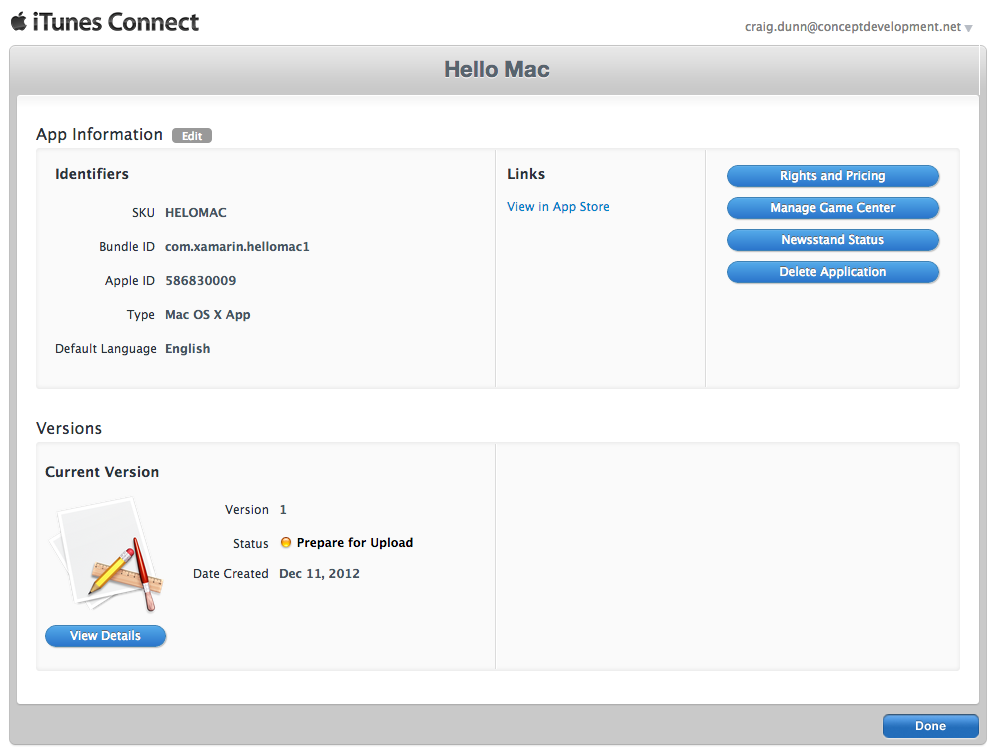The width and height of the screenshot is (993, 751).
Task: Click View Details for the current version
Action: pos(105,636)
